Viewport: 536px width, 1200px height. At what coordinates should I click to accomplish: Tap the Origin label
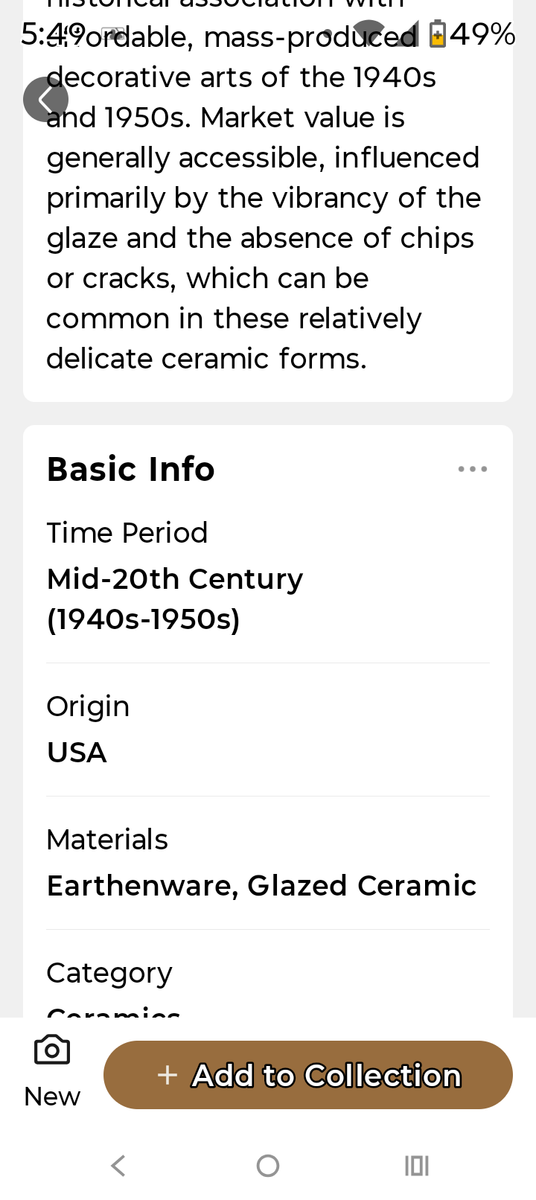coord(88,706)
